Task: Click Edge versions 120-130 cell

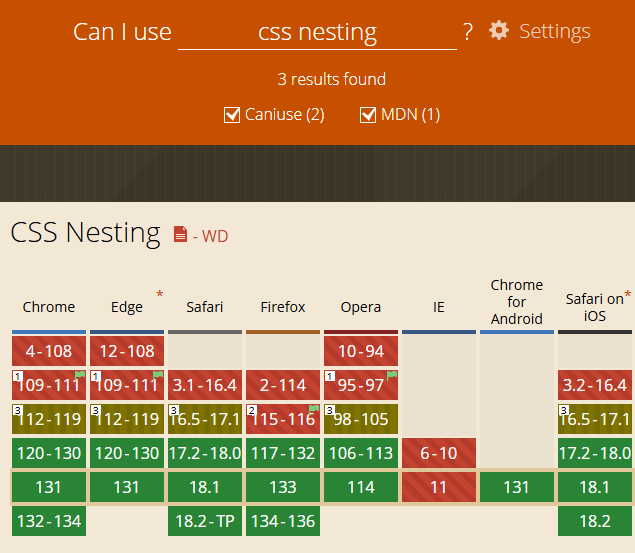Action: click(127, 453)
